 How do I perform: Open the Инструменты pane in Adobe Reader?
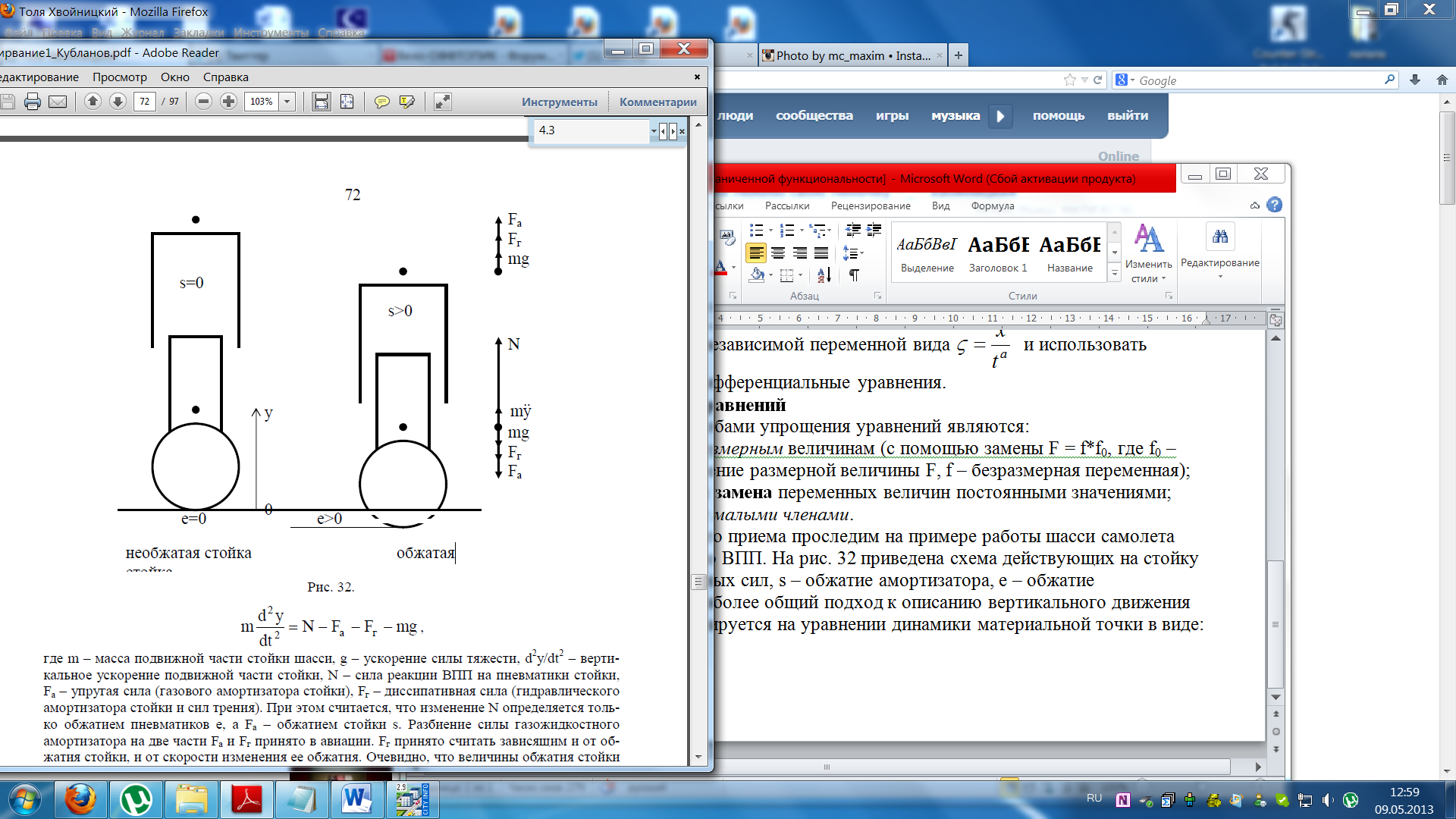[560, 102]
